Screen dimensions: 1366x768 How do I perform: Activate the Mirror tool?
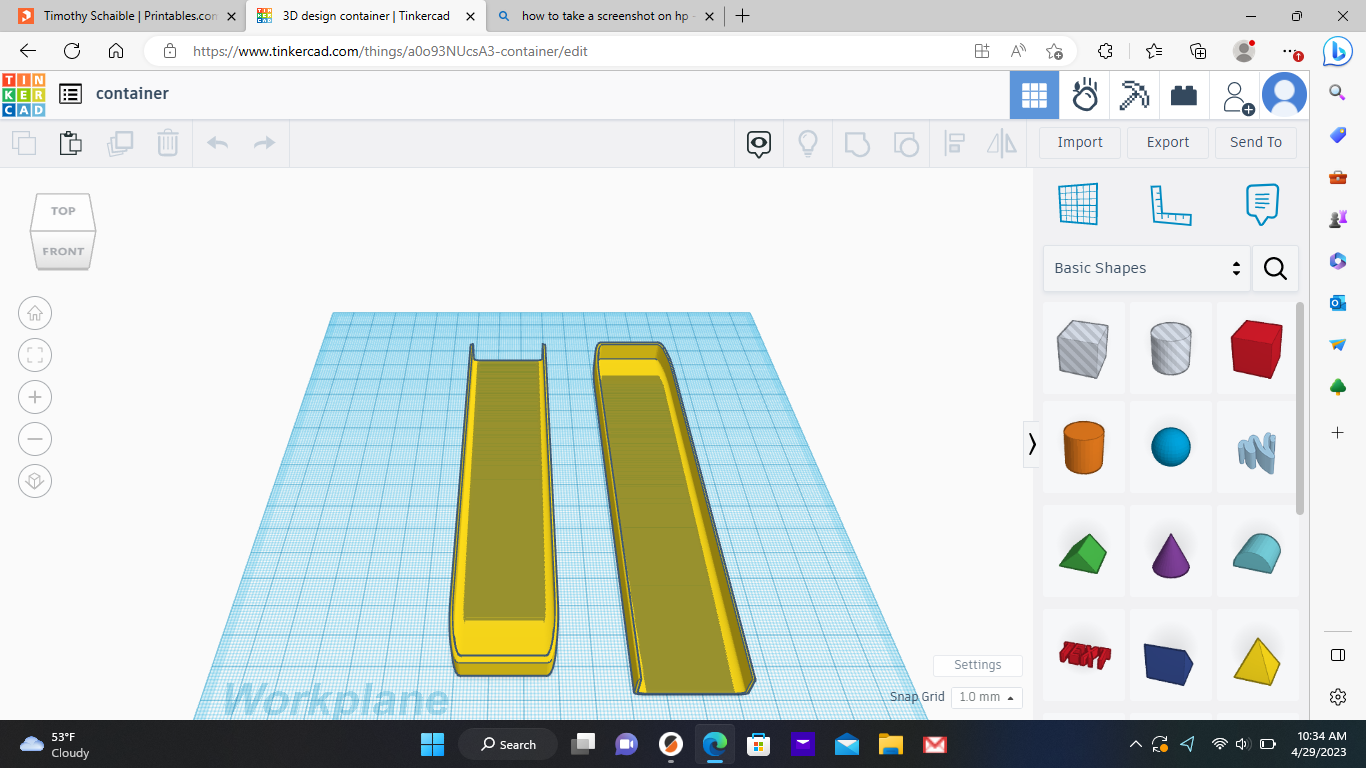click(1002, 144)
